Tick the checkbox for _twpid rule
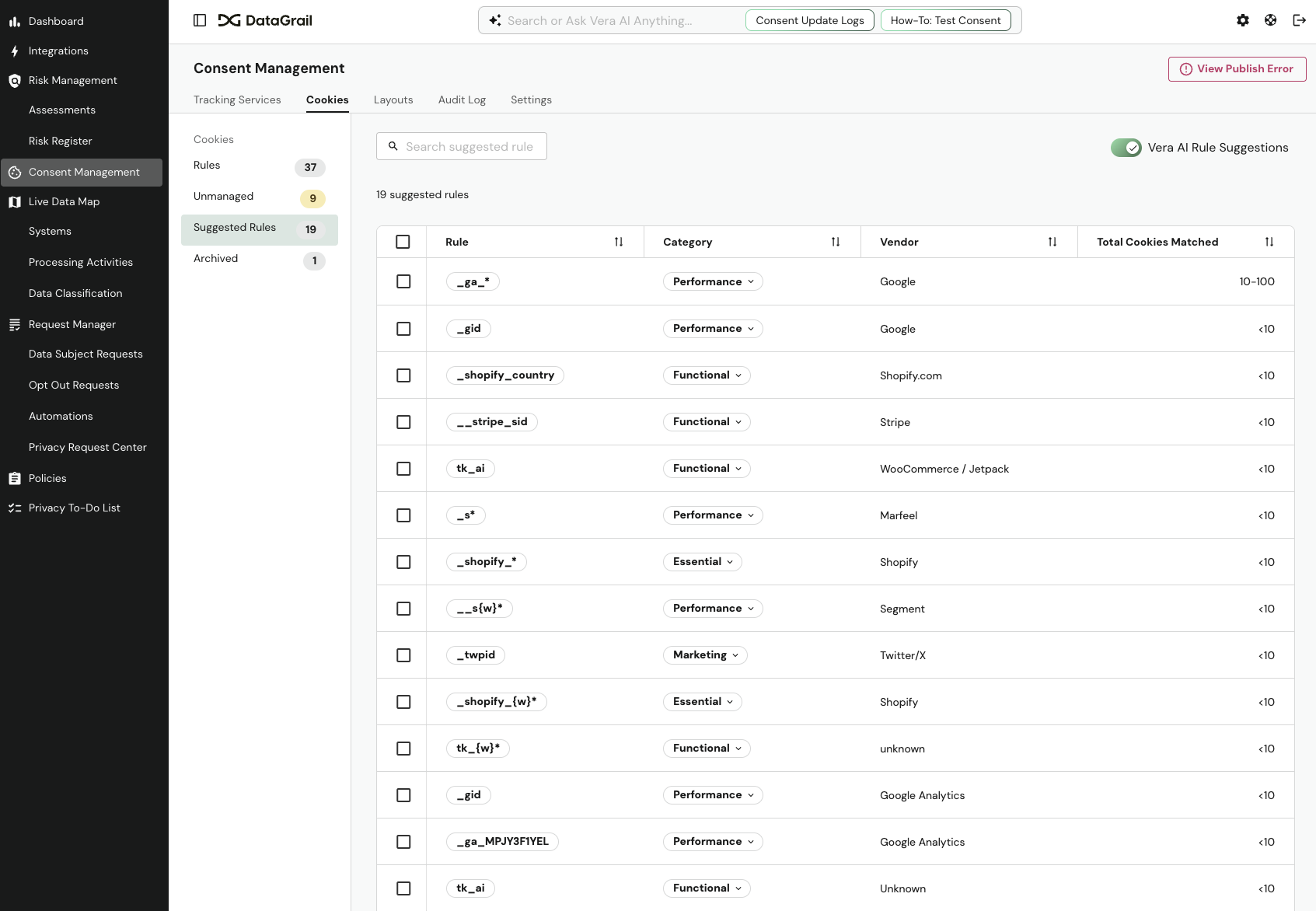Viewport: 1316px width, 911px height. coord(403,655)
